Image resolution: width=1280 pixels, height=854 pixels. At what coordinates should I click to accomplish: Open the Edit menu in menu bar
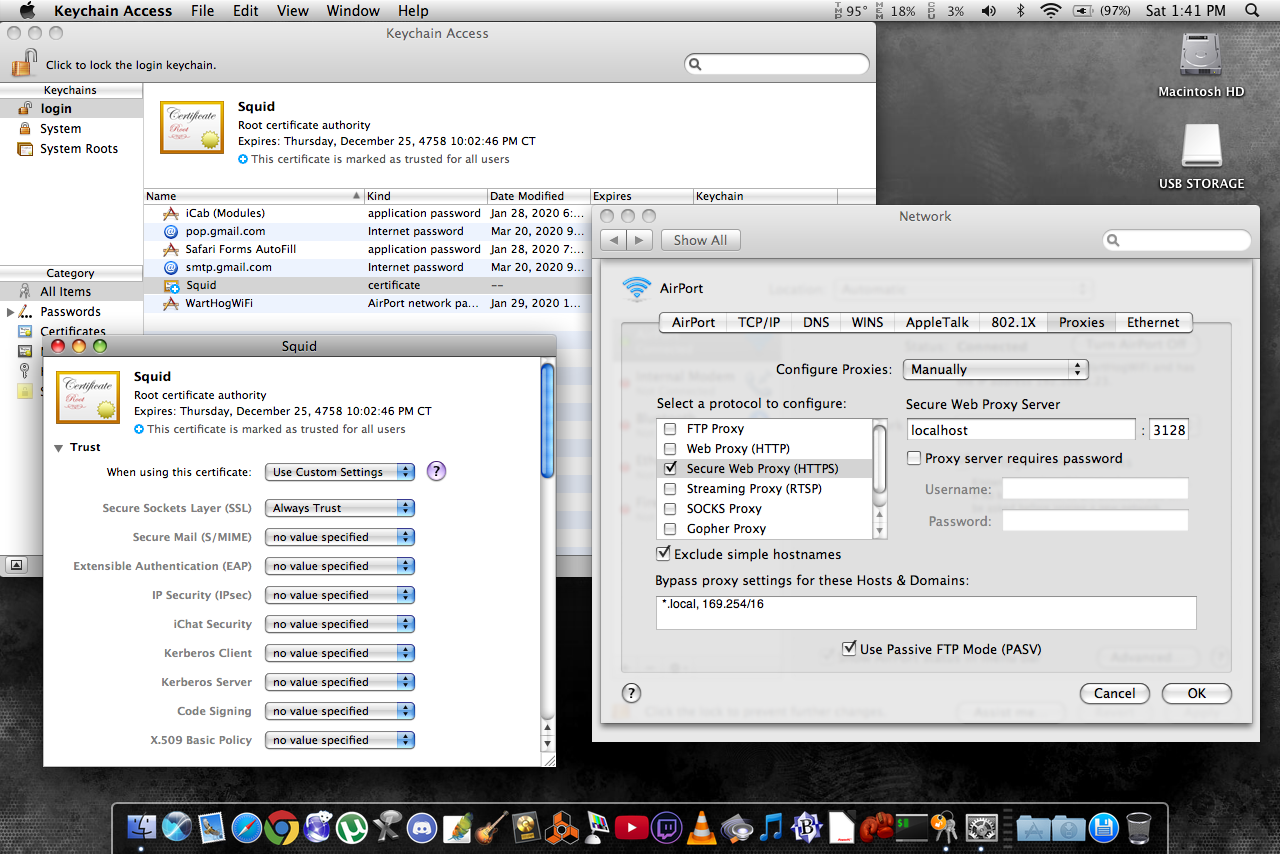tap(245, 11)
